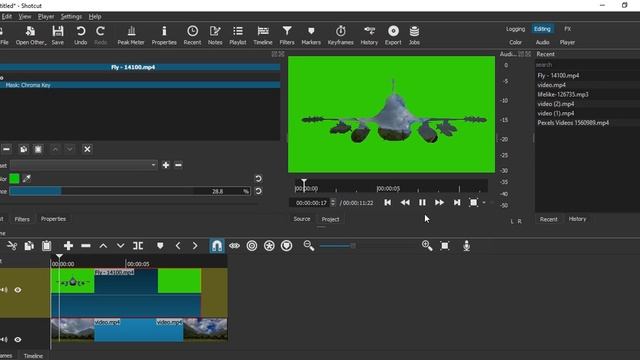Open the filter preset dropdown
The height and width of the screenshot is (360, 640).
(84, 165)
